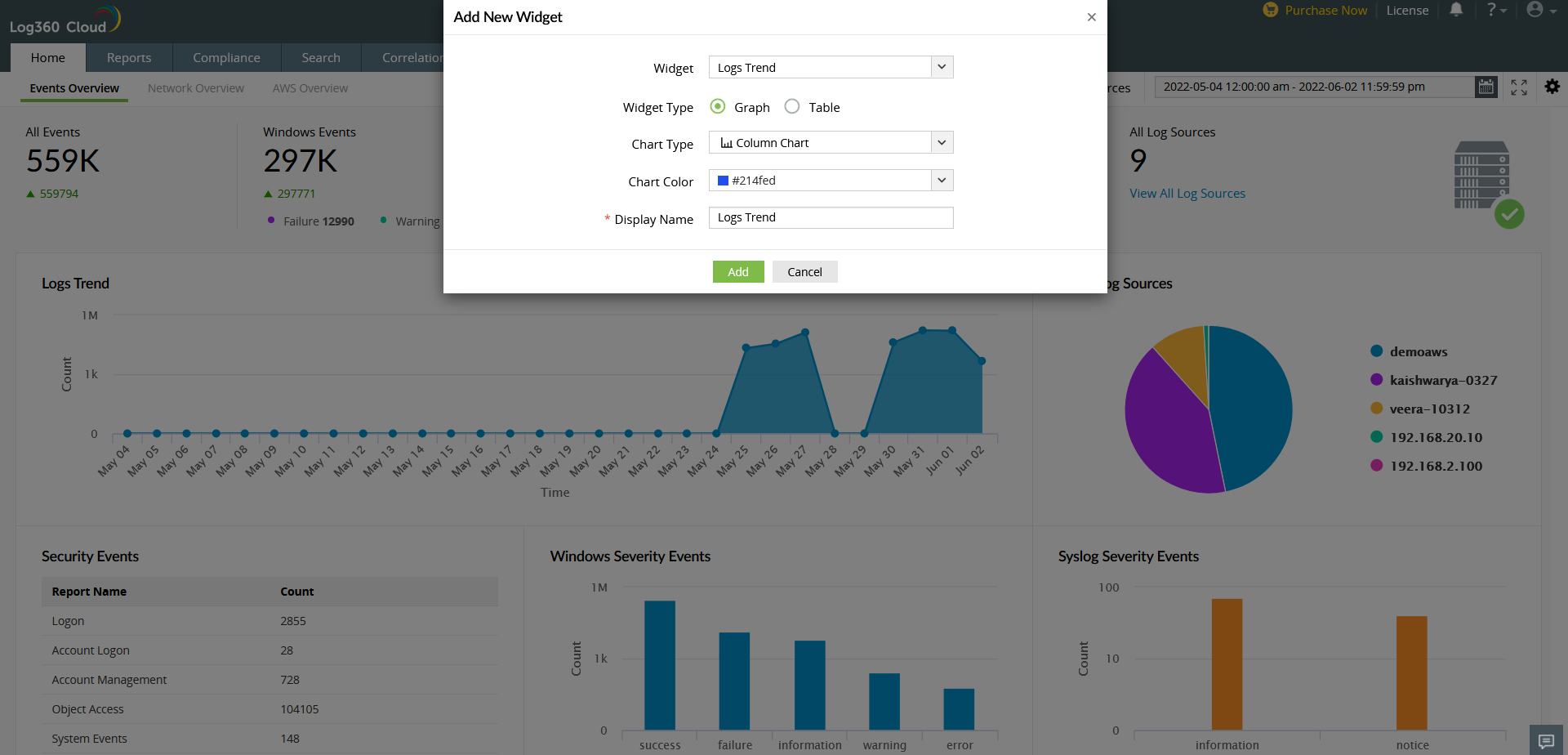The height and width of the screenshot is (755, 1568).
Task: Switch to AWS Overview sub-tab
Action: [x=310, y=88]
